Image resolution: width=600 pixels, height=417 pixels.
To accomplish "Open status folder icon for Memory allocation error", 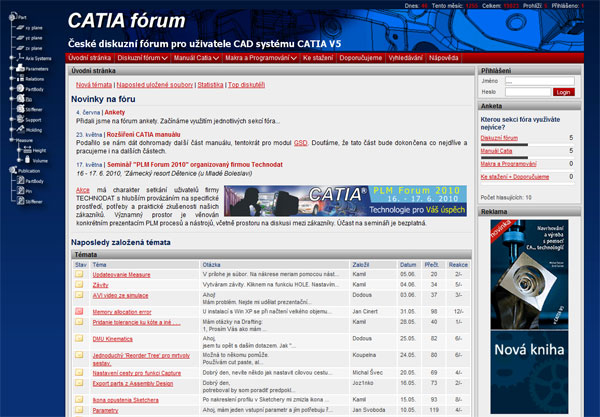I will pyautogui.click(x=79, y=312).
